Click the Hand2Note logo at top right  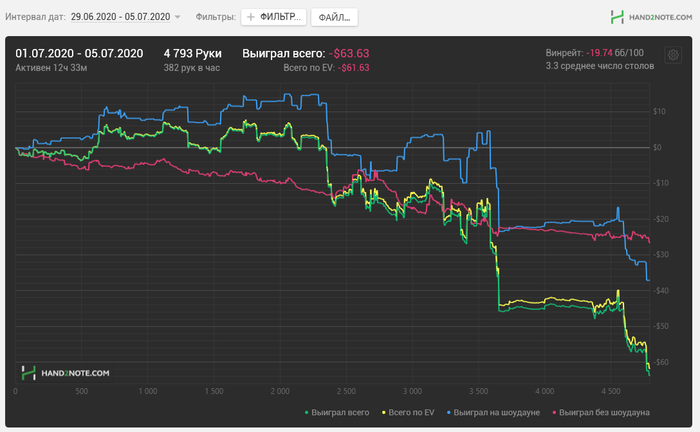click(x=651, y=17)
